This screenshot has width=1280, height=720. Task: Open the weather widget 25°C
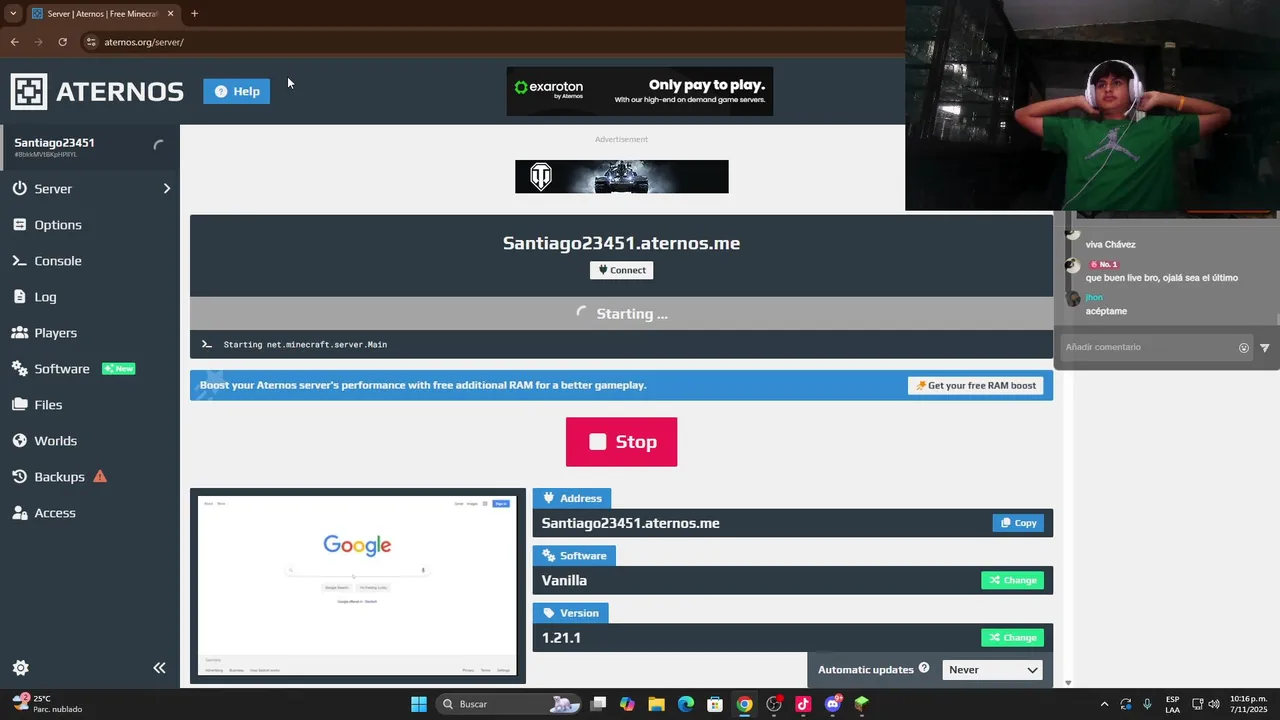coord(48,704)
